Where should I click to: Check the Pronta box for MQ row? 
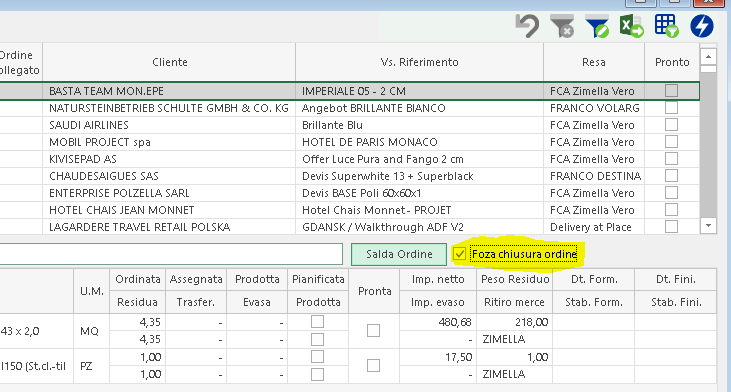pos(373,330)
